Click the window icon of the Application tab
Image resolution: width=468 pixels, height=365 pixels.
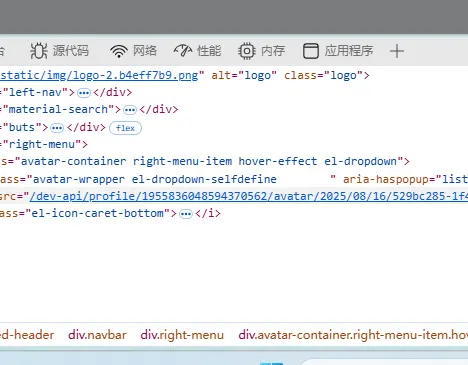click(311, 51)
